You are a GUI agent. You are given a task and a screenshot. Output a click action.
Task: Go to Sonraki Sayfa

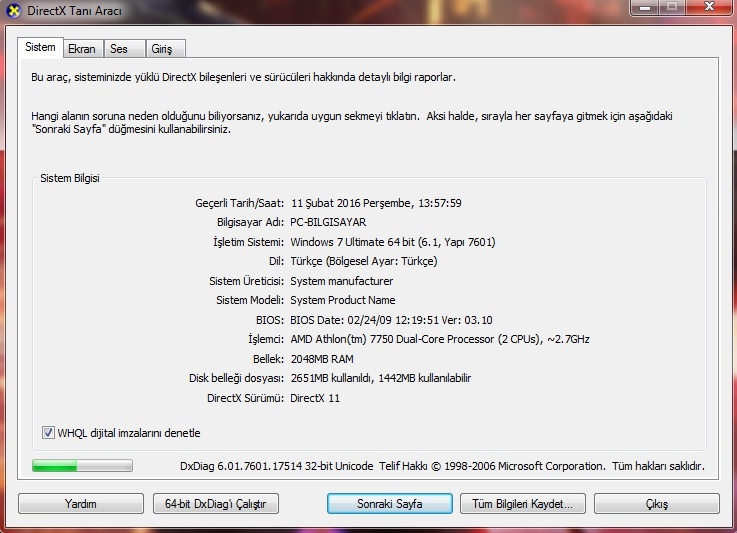pyautogui.click(x=390, y=504)
